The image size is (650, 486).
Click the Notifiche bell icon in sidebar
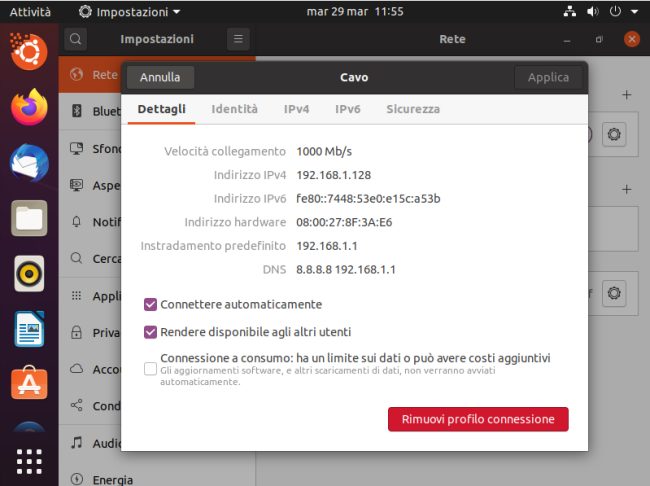[77, 221]
